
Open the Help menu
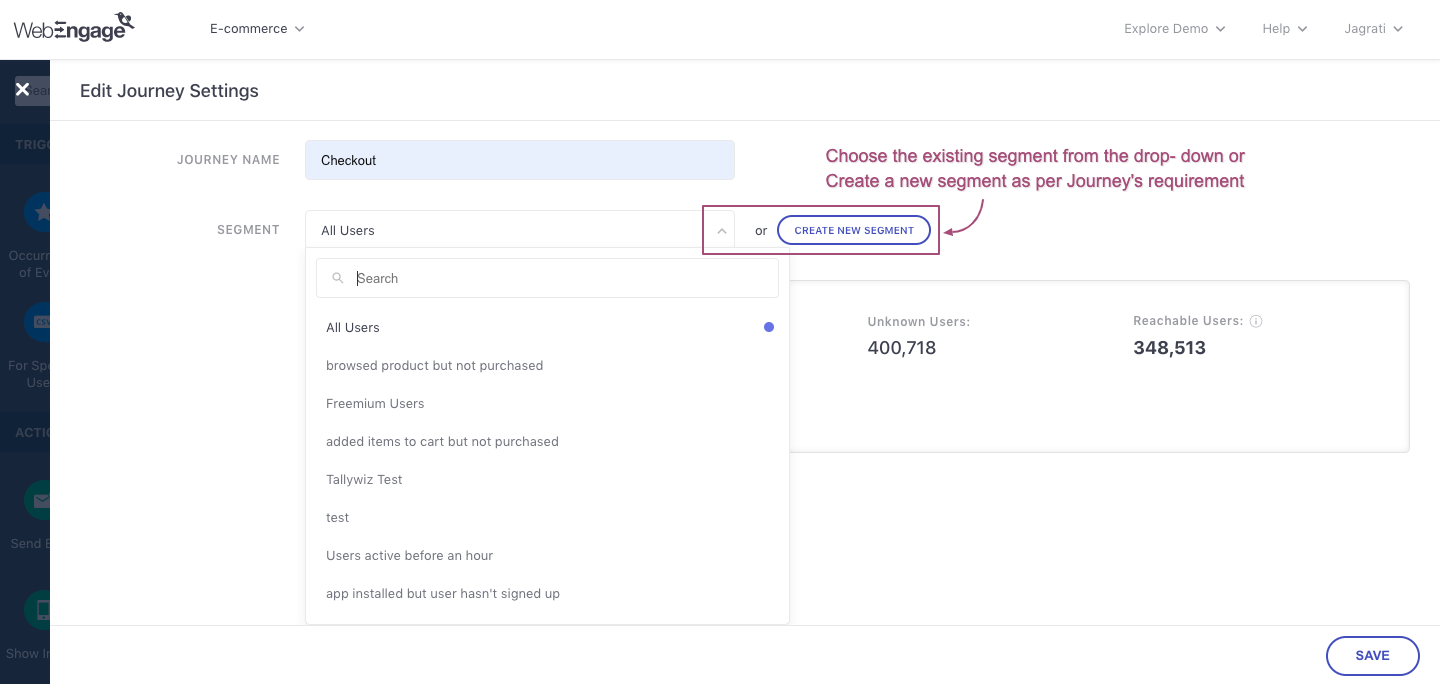[x=1284, y=29]
